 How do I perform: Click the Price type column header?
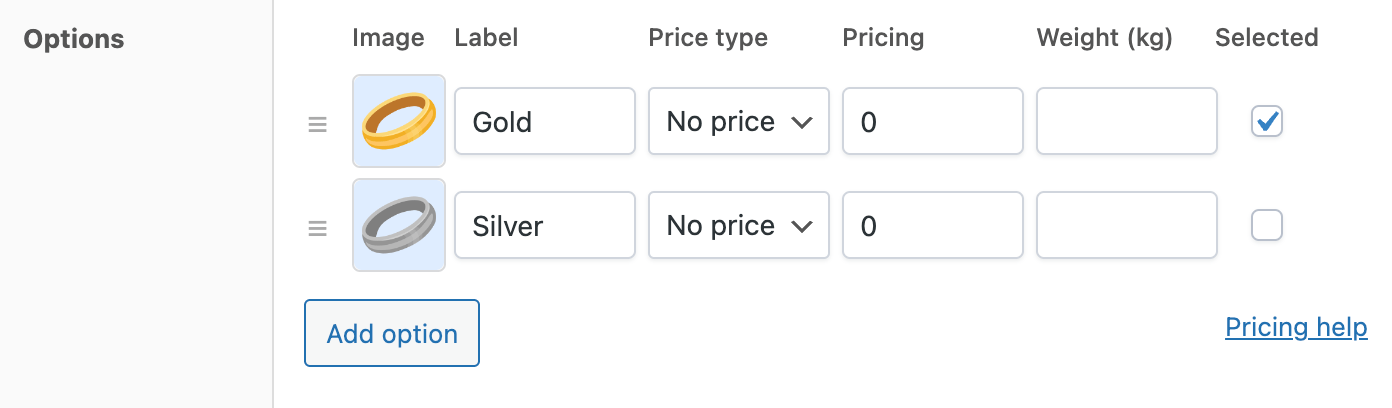pos(708,38)
